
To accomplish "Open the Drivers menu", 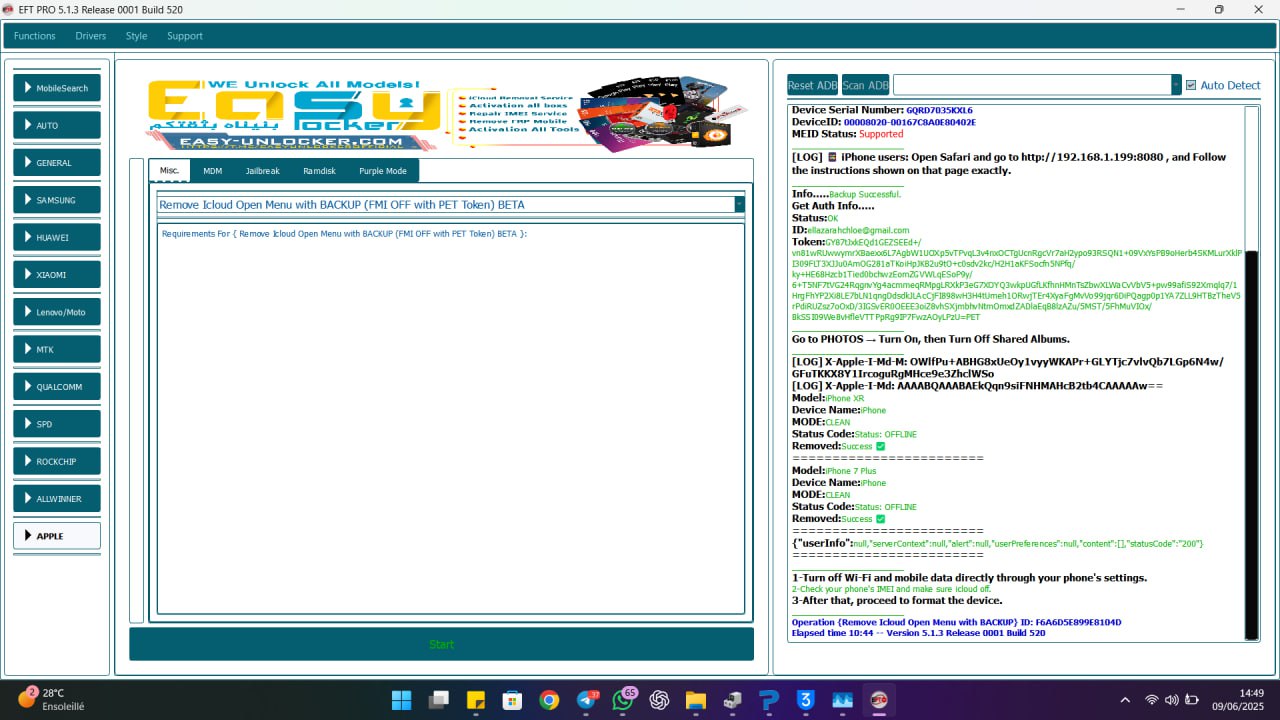I will pos(91,36).
